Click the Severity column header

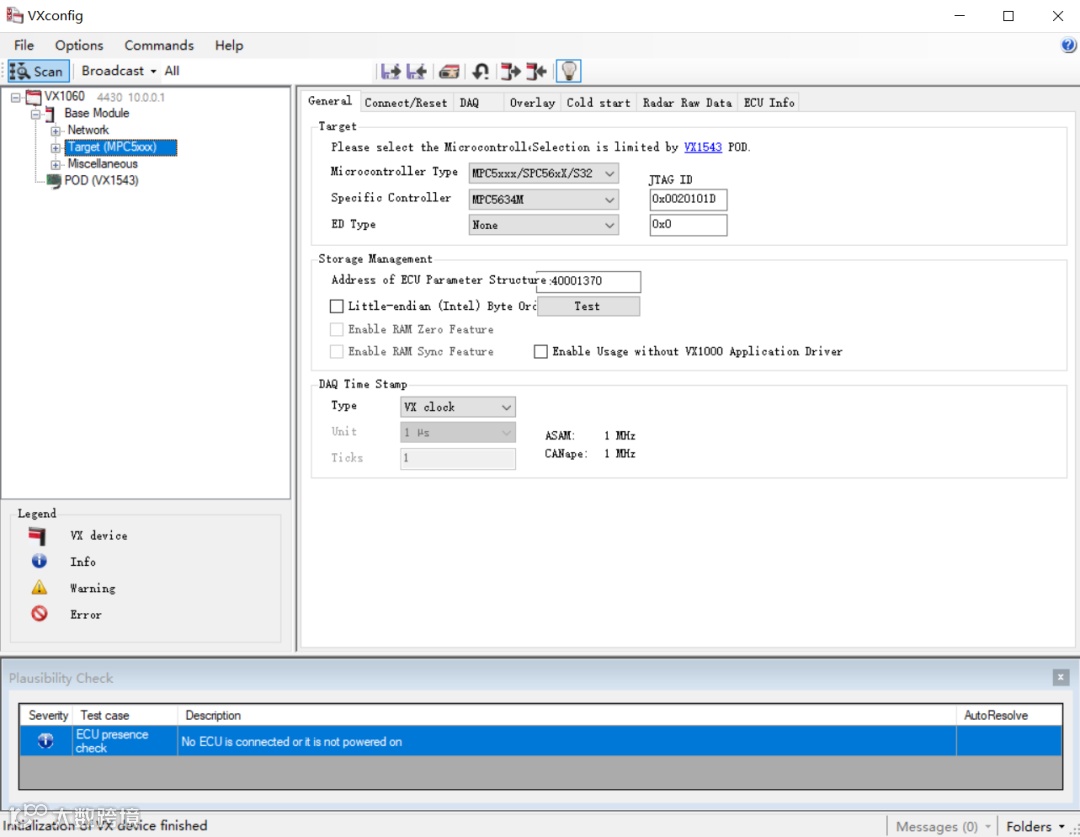coord(48,715)
